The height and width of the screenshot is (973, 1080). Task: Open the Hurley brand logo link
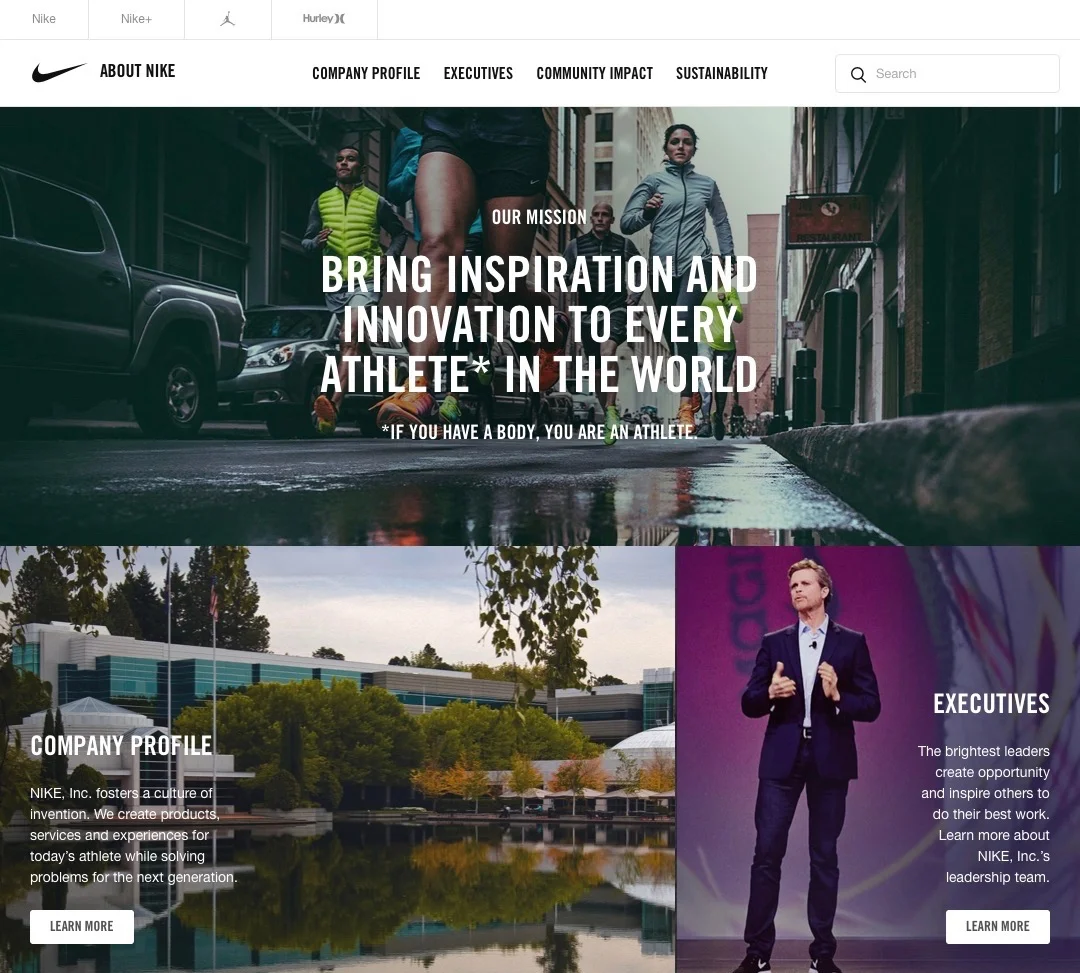pyautogui.click(x=324, y=19)
